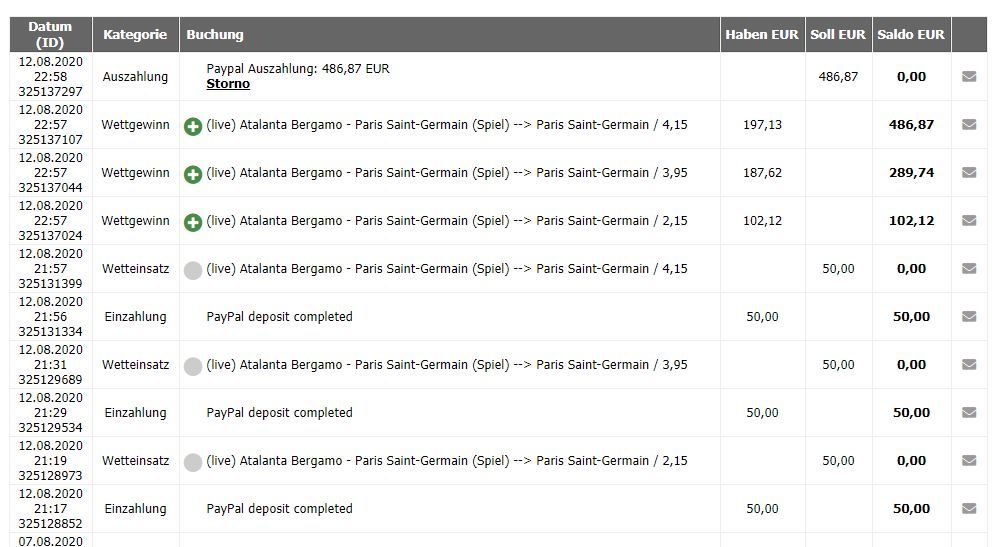Expand green plus icon for odds 3,95 win

193,174
